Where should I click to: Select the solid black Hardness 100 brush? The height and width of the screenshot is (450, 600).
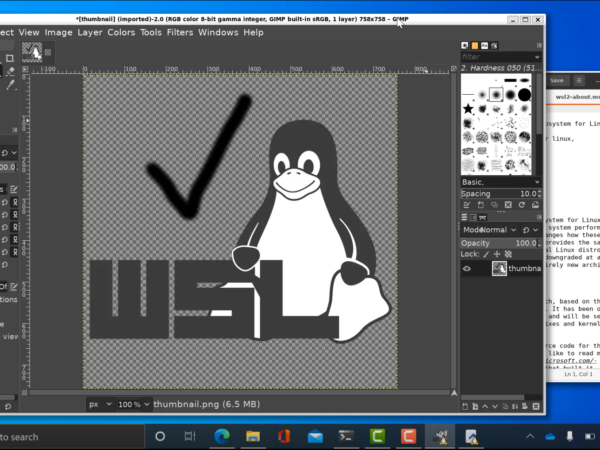(524, 95)
